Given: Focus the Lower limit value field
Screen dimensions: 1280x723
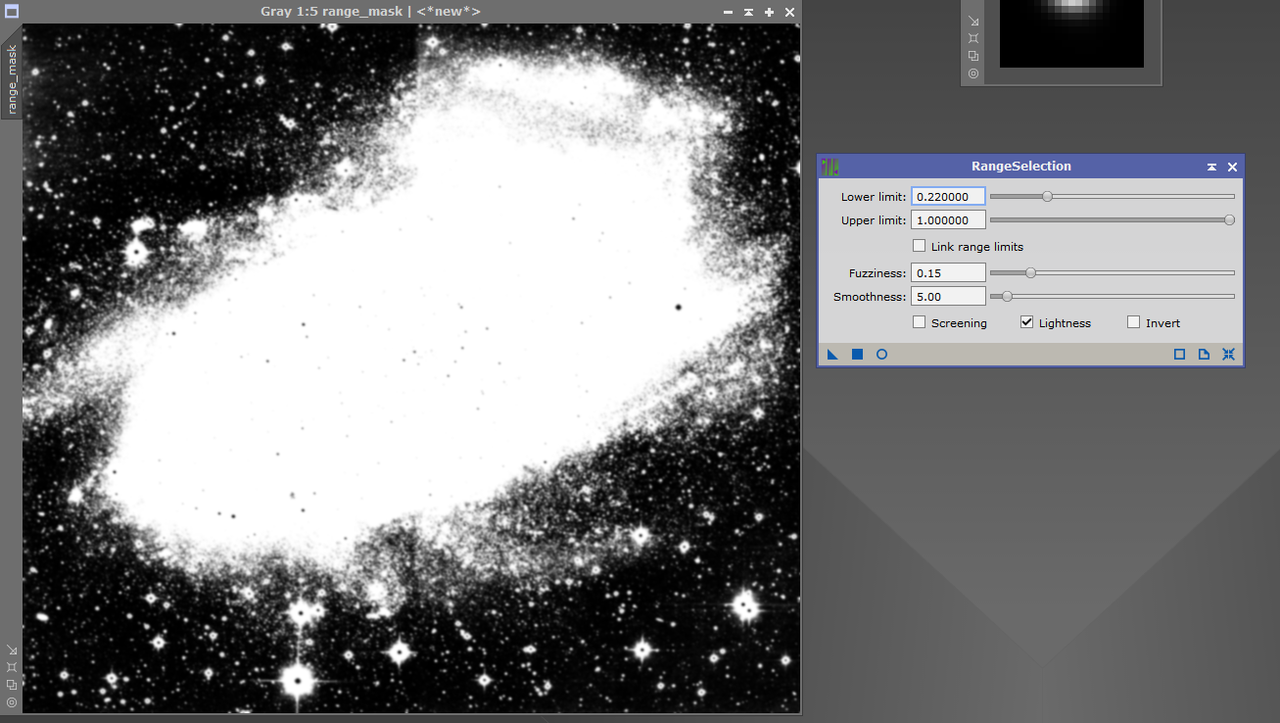Looking at the screenshot, I should pyautogui.click(x=948, y=197).
